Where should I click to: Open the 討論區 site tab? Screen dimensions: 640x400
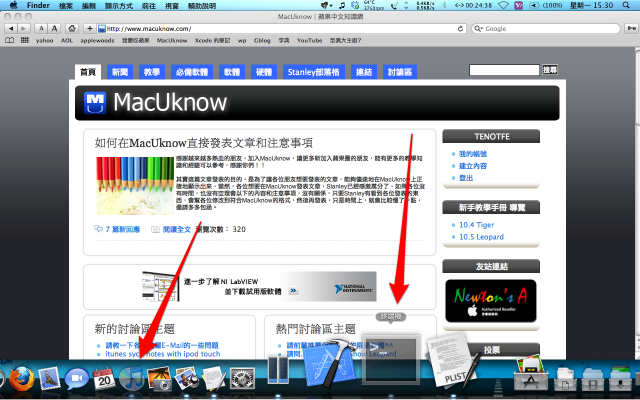400,72
